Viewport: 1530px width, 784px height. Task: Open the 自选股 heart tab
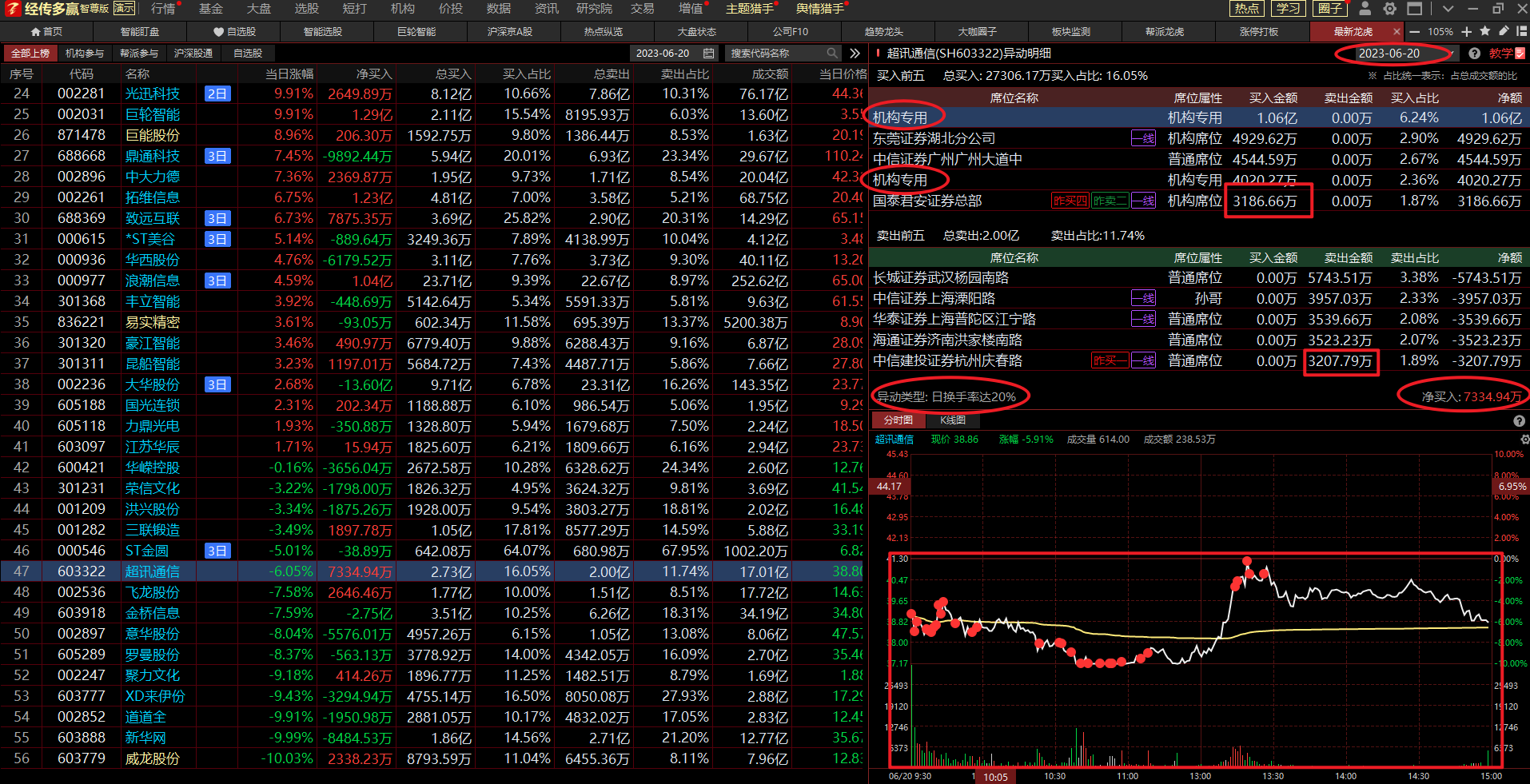point(234,31)
